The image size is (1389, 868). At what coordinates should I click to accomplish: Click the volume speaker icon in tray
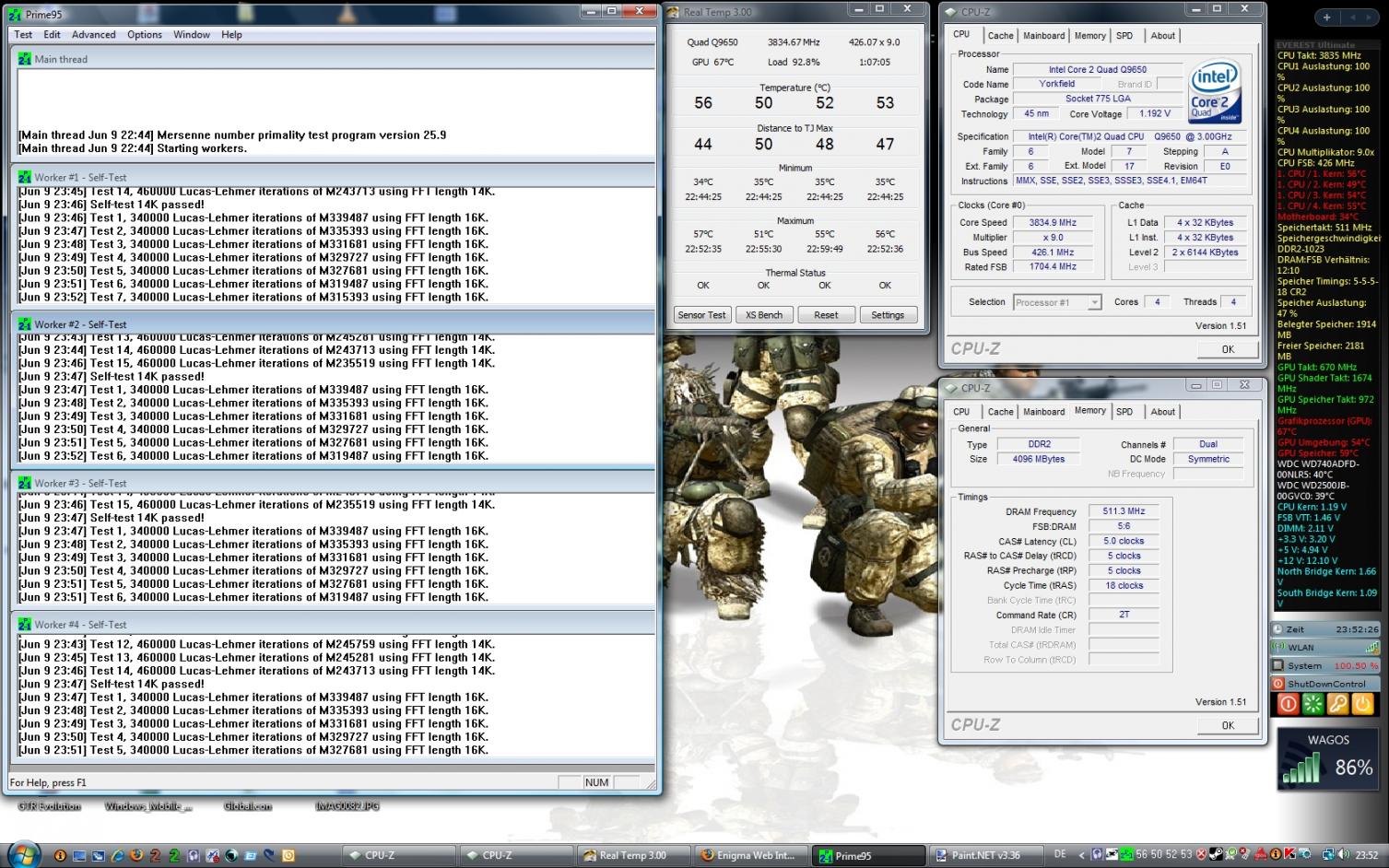tap(1342, 855)
